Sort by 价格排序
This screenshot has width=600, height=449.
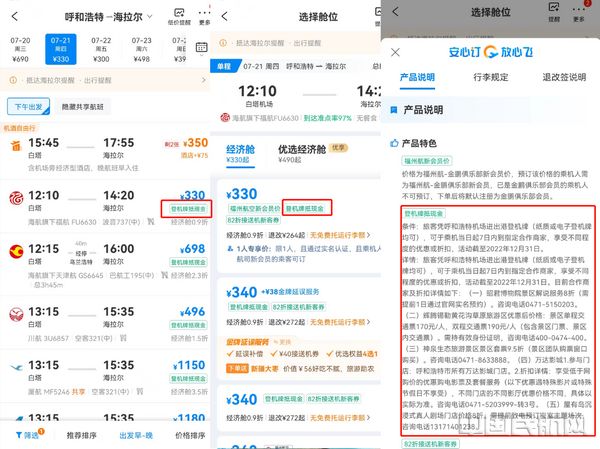pyautogui.click(x=190, y=435)
